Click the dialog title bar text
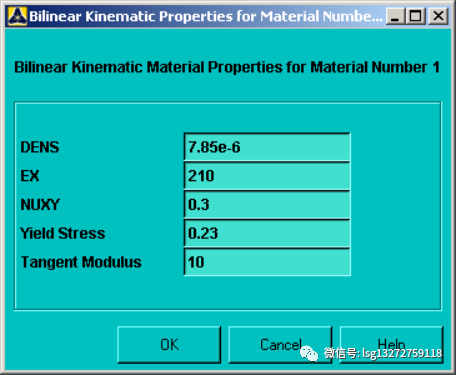 [206, 16]
